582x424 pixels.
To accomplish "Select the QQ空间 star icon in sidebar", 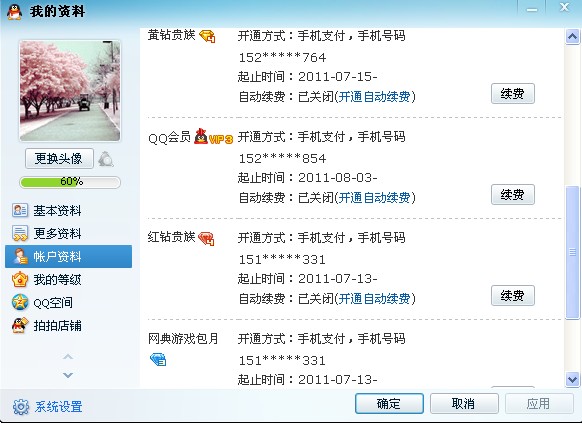I will click(x=20, y=302).
